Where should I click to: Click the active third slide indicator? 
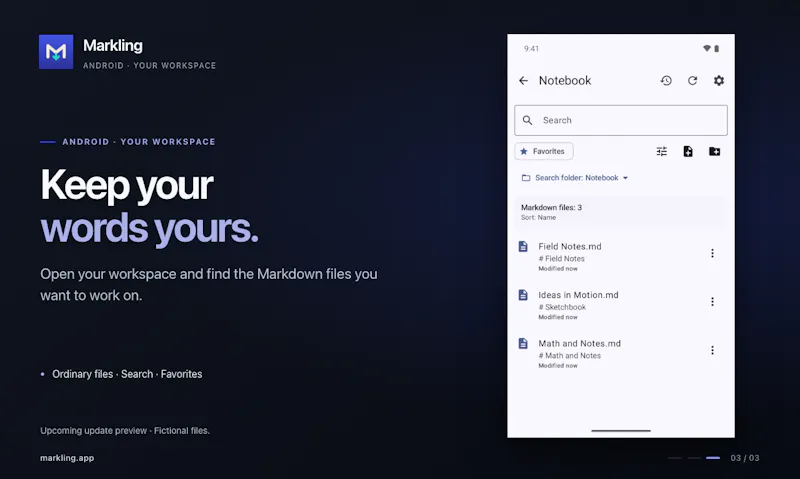pos(713,458)
